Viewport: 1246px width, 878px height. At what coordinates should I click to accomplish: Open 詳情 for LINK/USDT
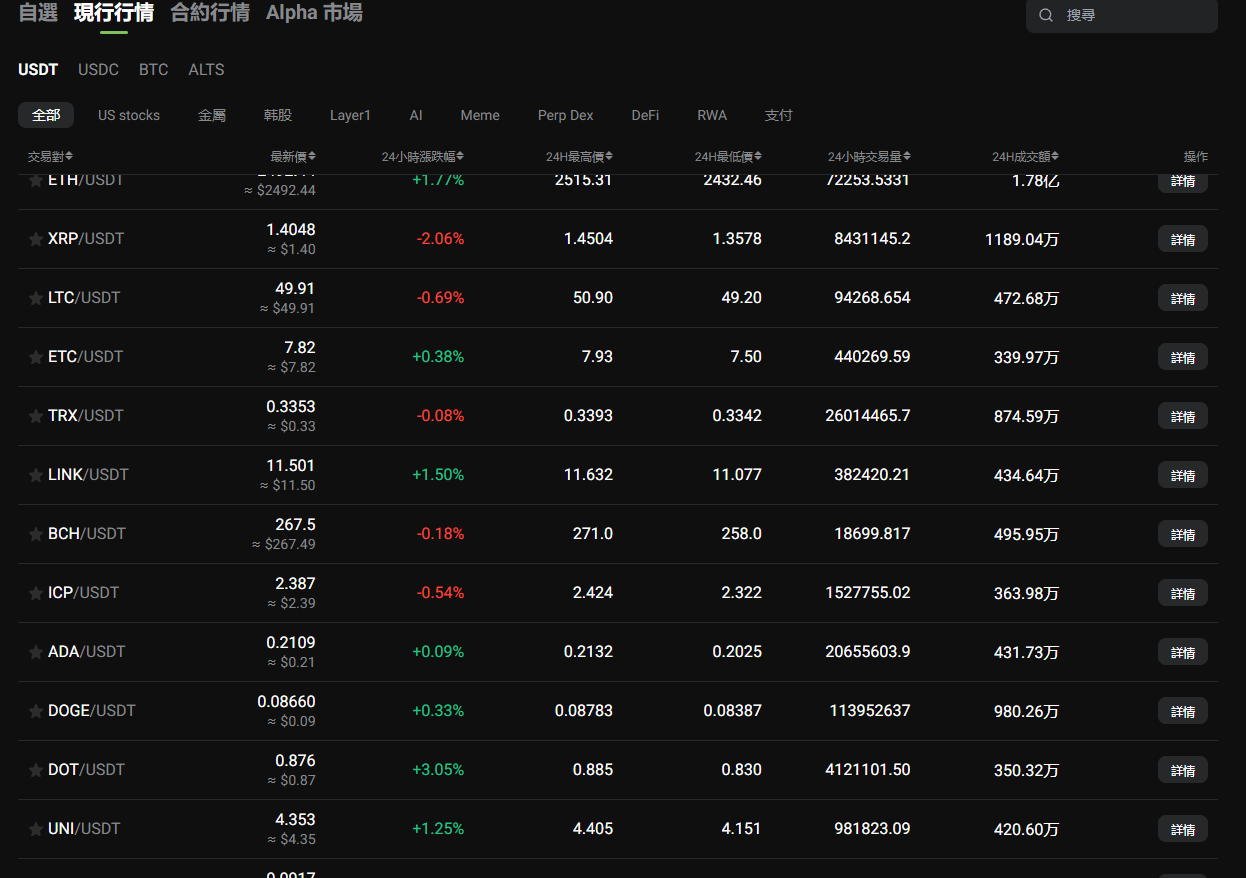point(1183,475)
